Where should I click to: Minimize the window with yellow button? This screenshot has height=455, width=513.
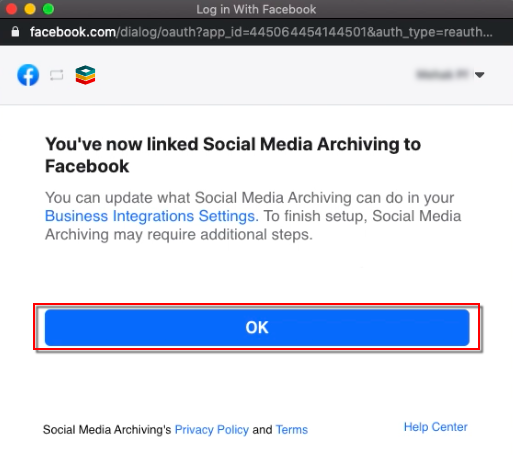point(30,9)
